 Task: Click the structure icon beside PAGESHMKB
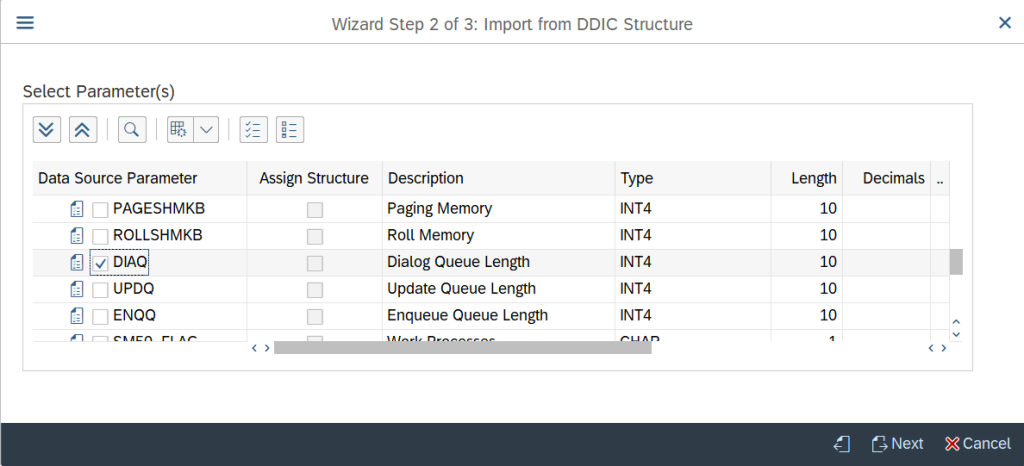[x=77, y=210]
